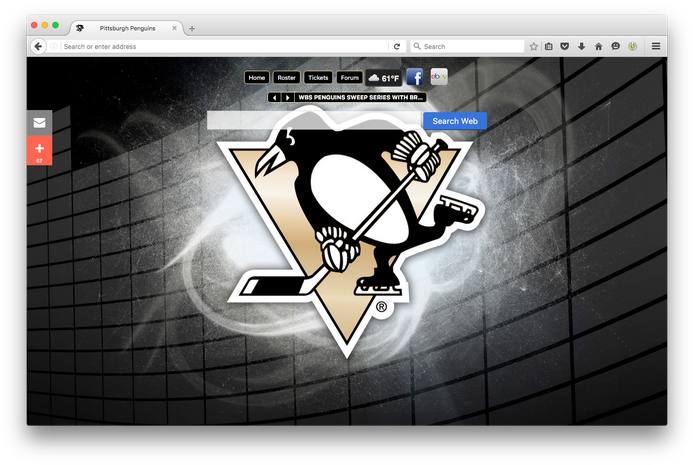Open the chat smiley icon in toolbar
Viewport: 693px width, 465px height.
click(616, 46)
